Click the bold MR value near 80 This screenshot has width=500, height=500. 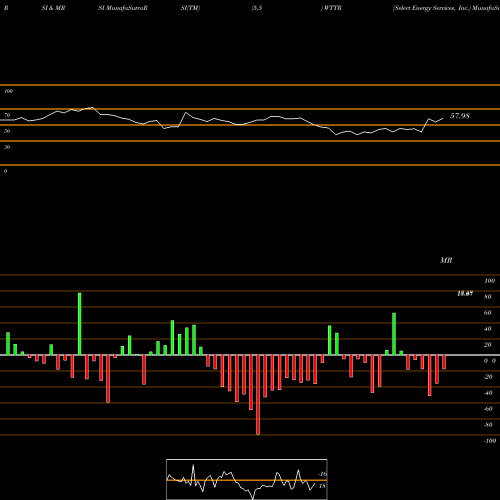click(465, 294)
